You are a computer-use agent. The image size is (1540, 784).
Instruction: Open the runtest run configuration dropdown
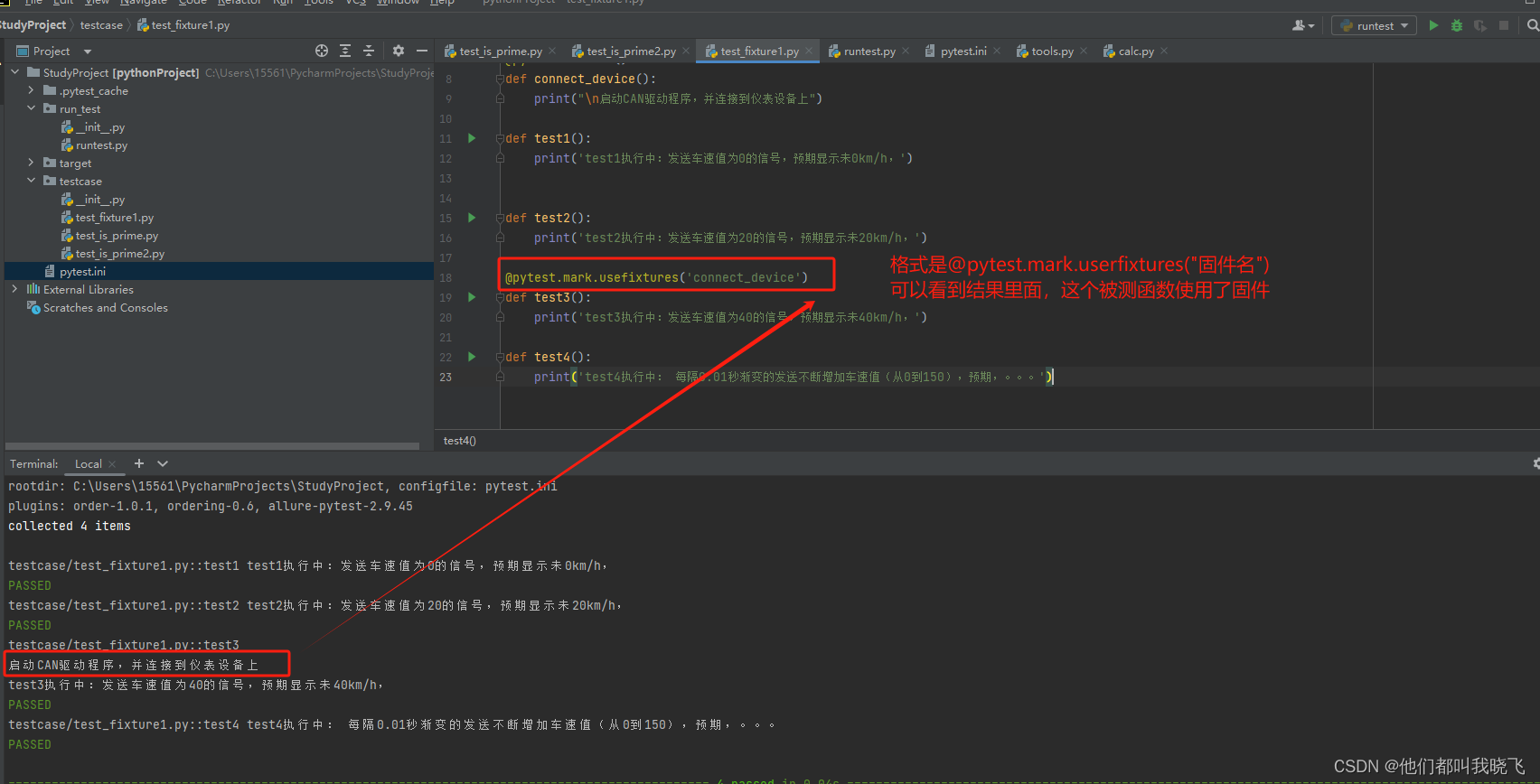(1404, 26)
